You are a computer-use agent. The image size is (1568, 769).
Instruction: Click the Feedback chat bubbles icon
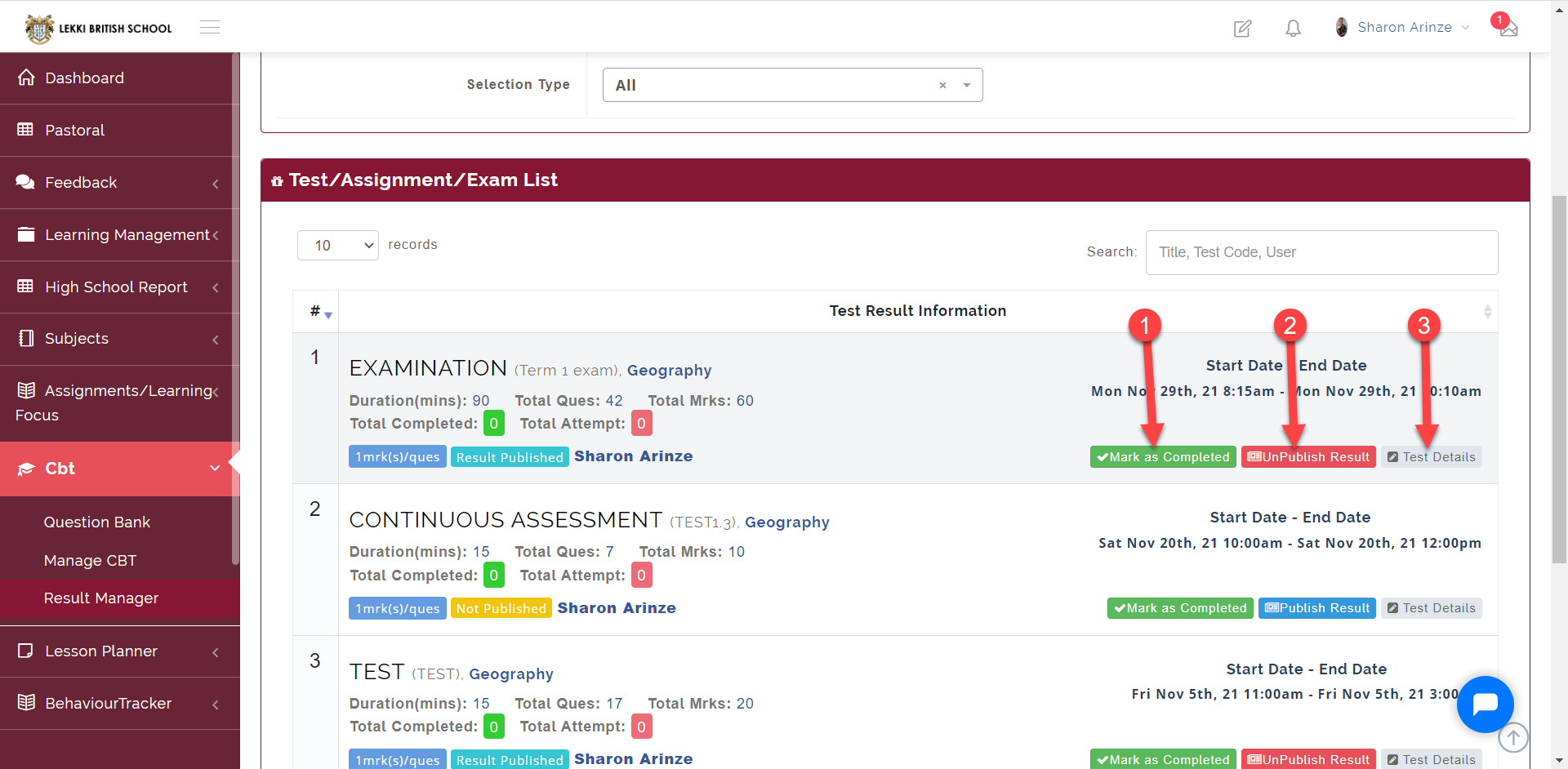(26, 181)
